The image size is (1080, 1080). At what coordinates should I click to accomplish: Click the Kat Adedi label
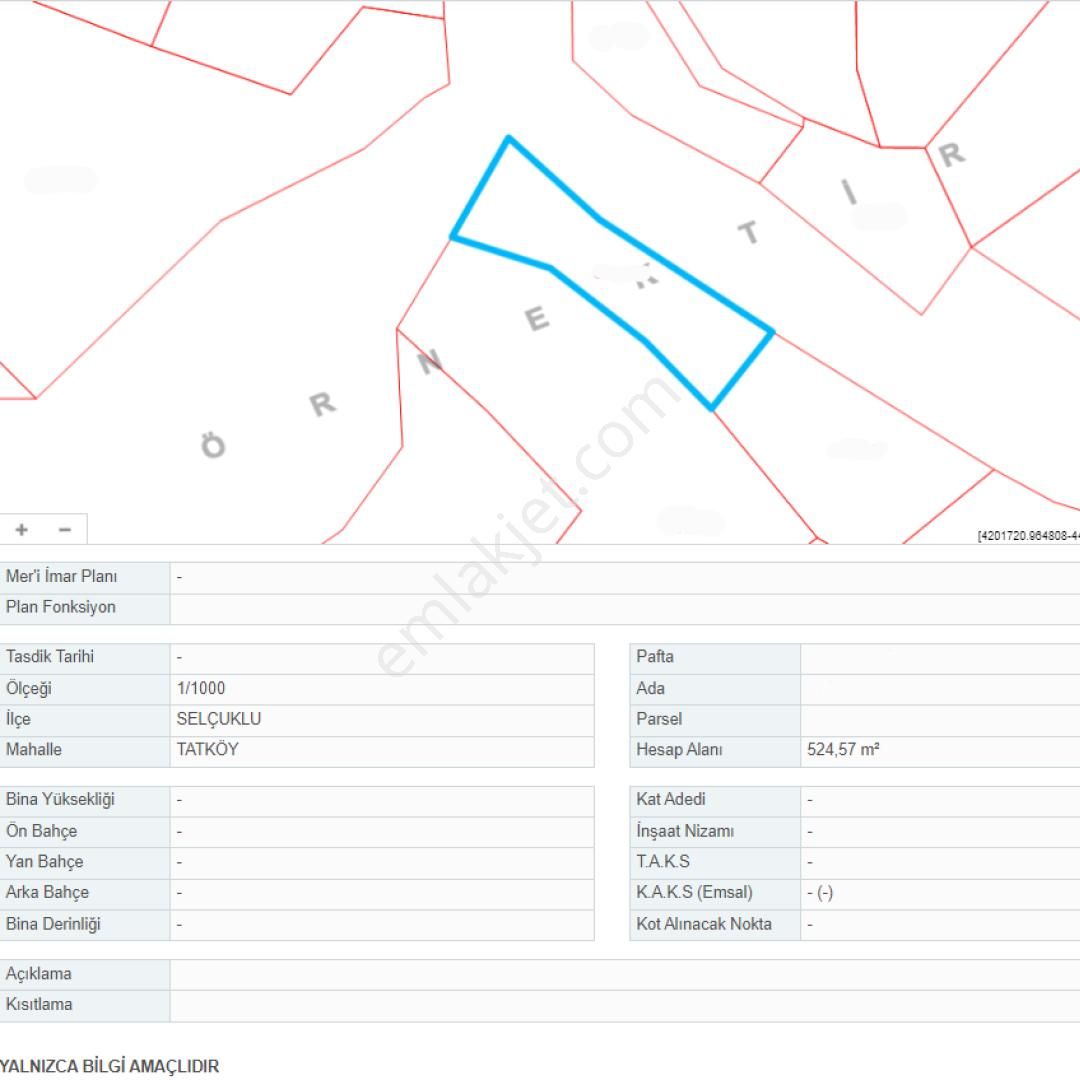[x=671, y=800]
